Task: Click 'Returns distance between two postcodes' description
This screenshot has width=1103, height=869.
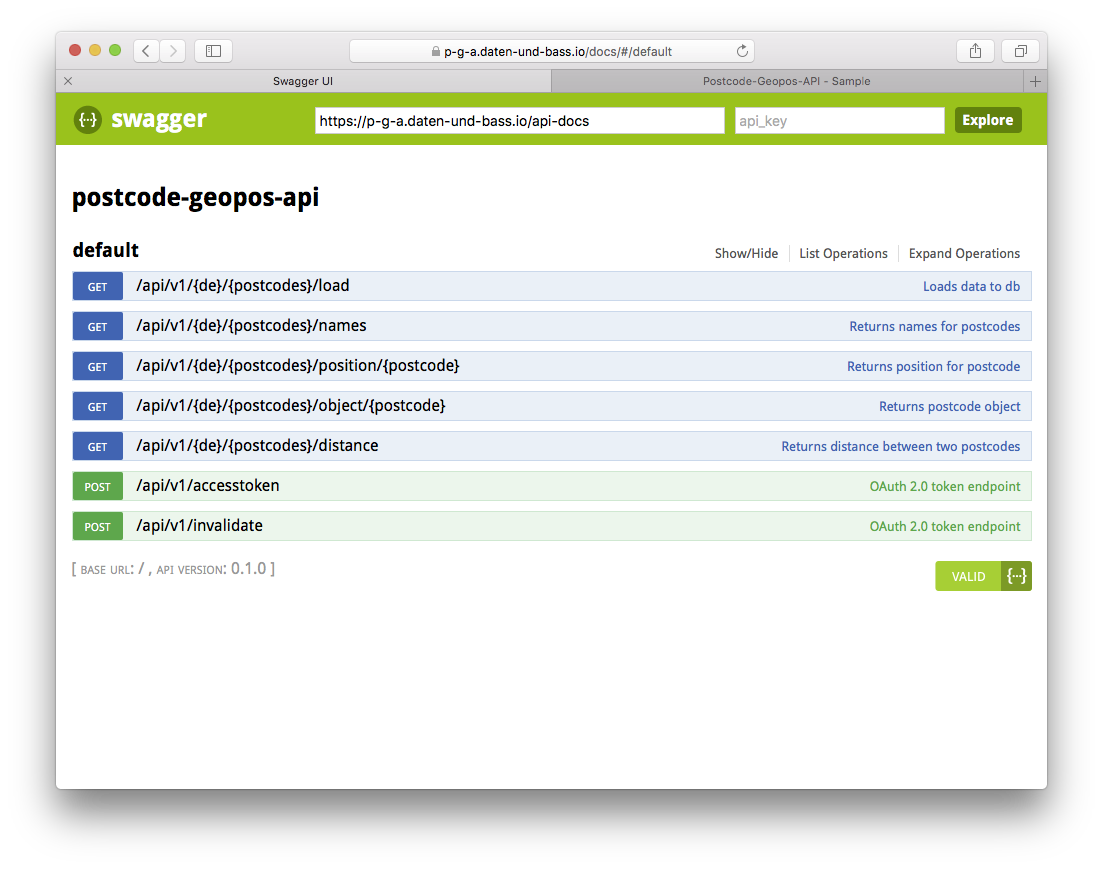Action: tap(900, 446)
